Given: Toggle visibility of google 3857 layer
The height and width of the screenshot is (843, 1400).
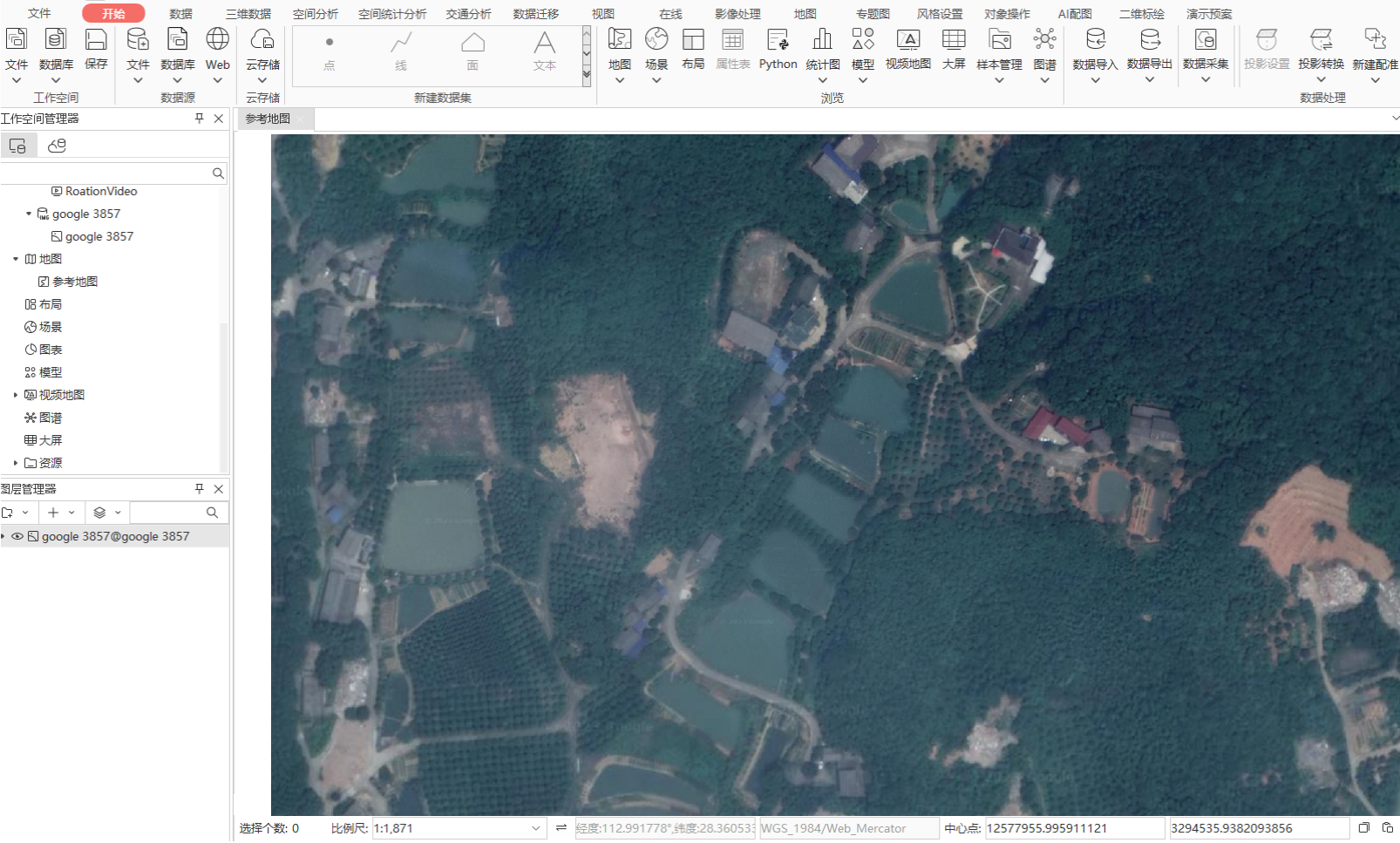Looking at the screenshot, I should coord(17,537).
